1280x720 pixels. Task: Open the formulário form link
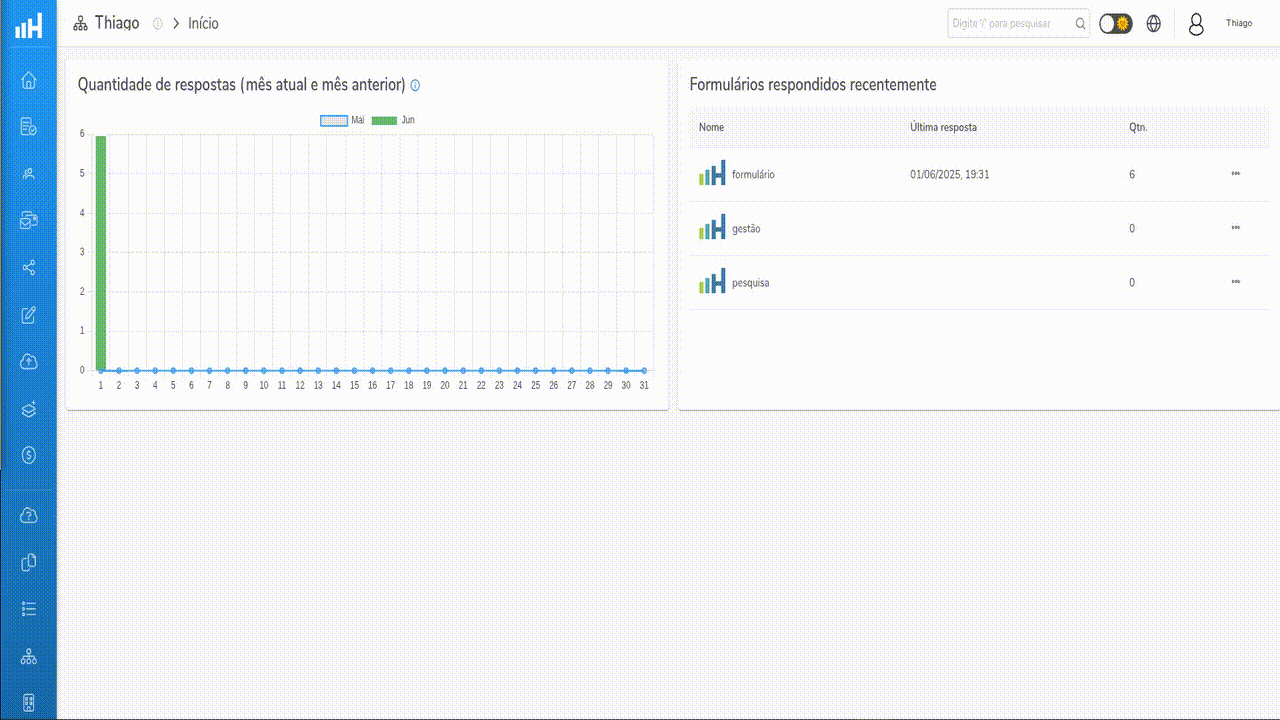(x=753, y=174)
